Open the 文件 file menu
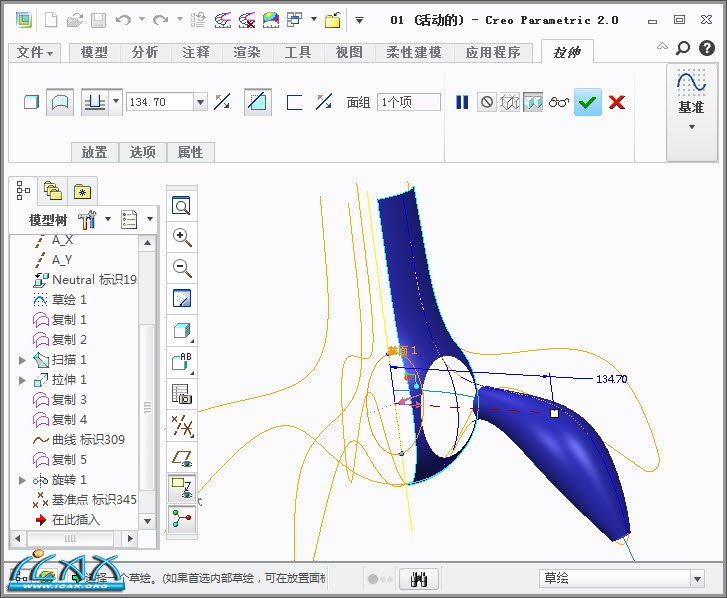This screenshot has width=727, height=598. click(x=35, y=52)
